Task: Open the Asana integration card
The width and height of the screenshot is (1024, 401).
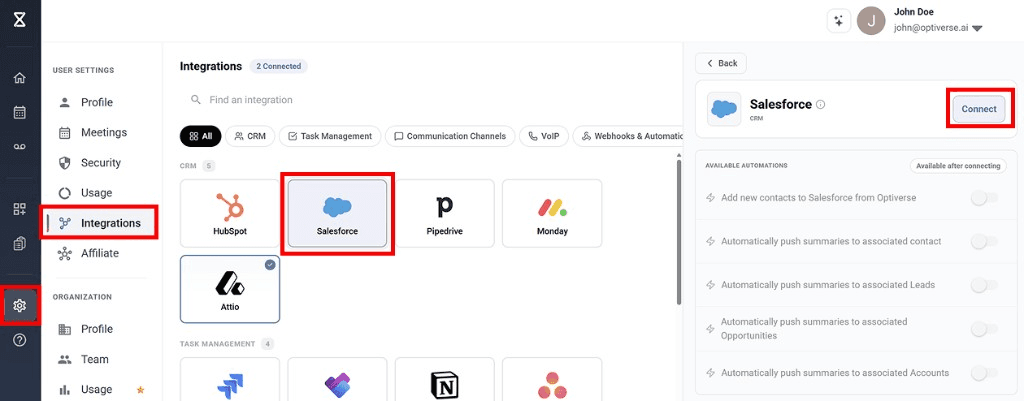Action: tap(552, 379)
